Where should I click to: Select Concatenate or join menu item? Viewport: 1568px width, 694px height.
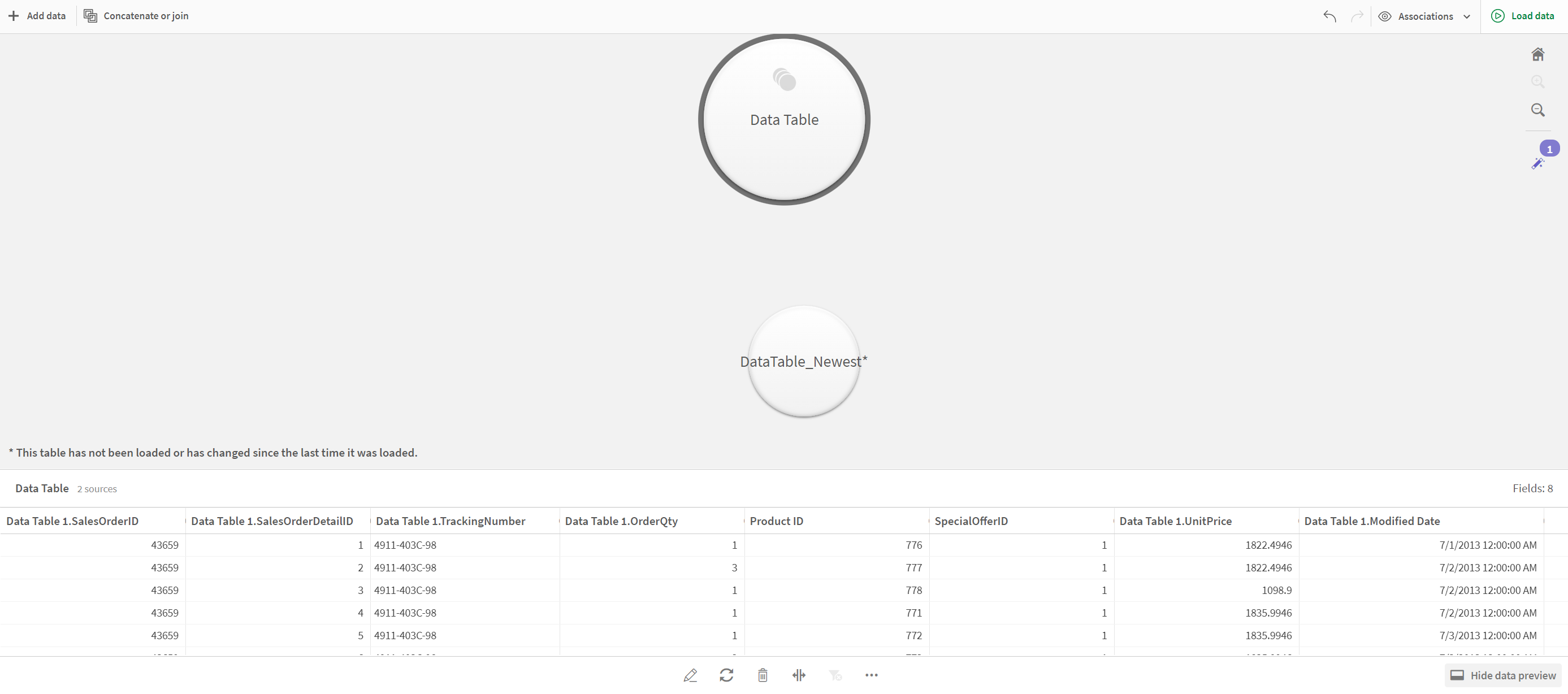click(x=139, y=16)
